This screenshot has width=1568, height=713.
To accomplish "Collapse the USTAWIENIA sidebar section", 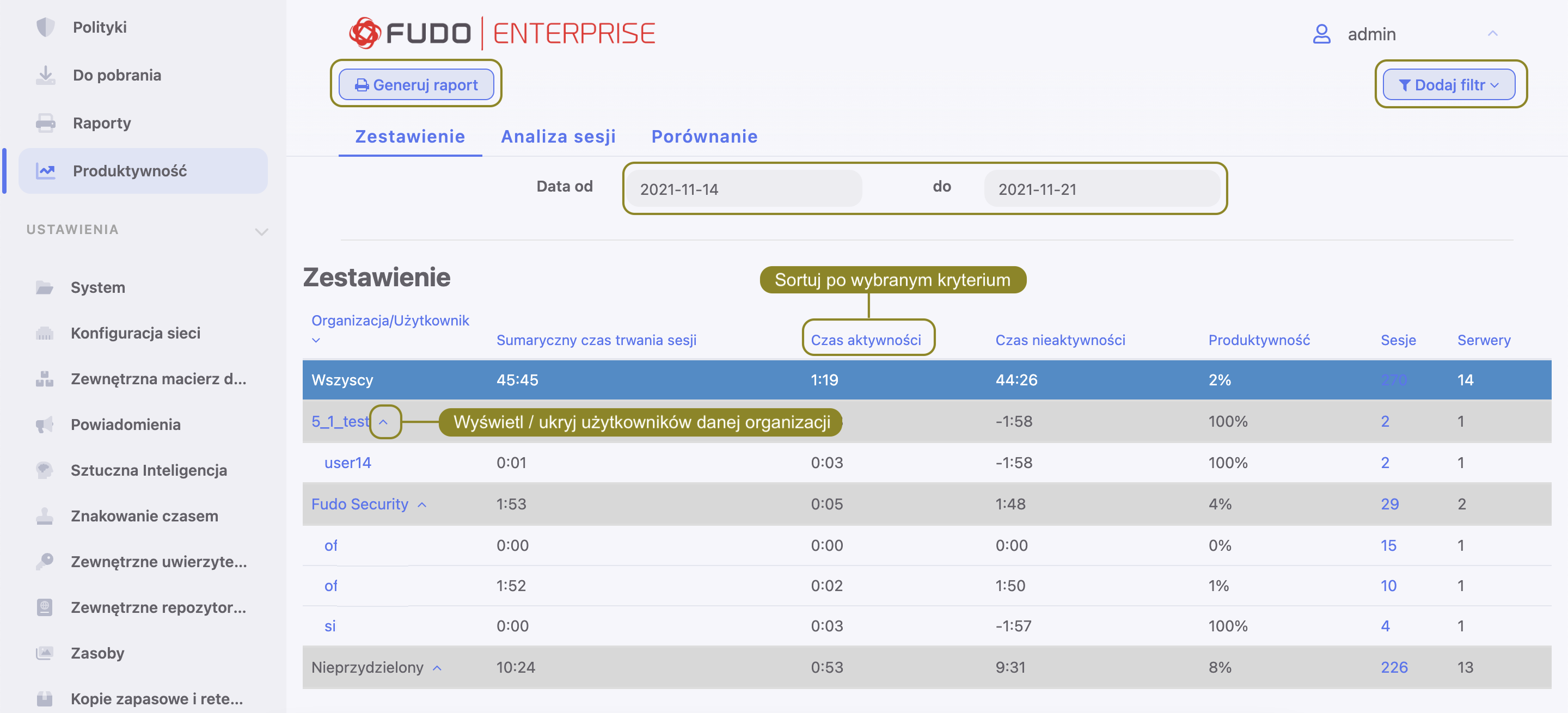I will [x=261, y=231].
